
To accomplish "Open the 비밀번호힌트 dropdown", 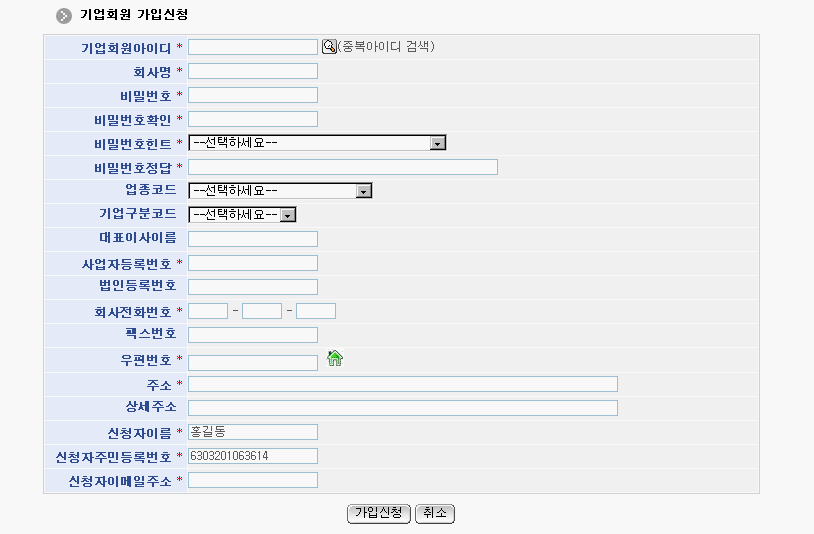I will 317,143.
